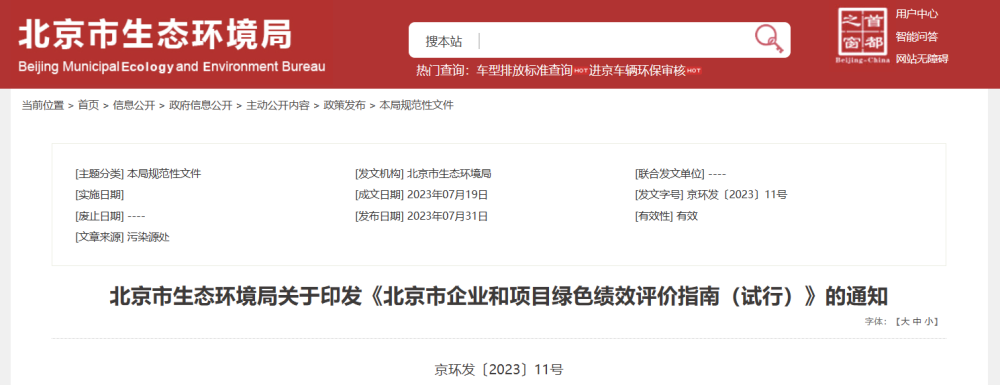Click the article title 北京市生态环境局关于印发…的通知
The image size is (1000, 385).
tap(499, 297)
